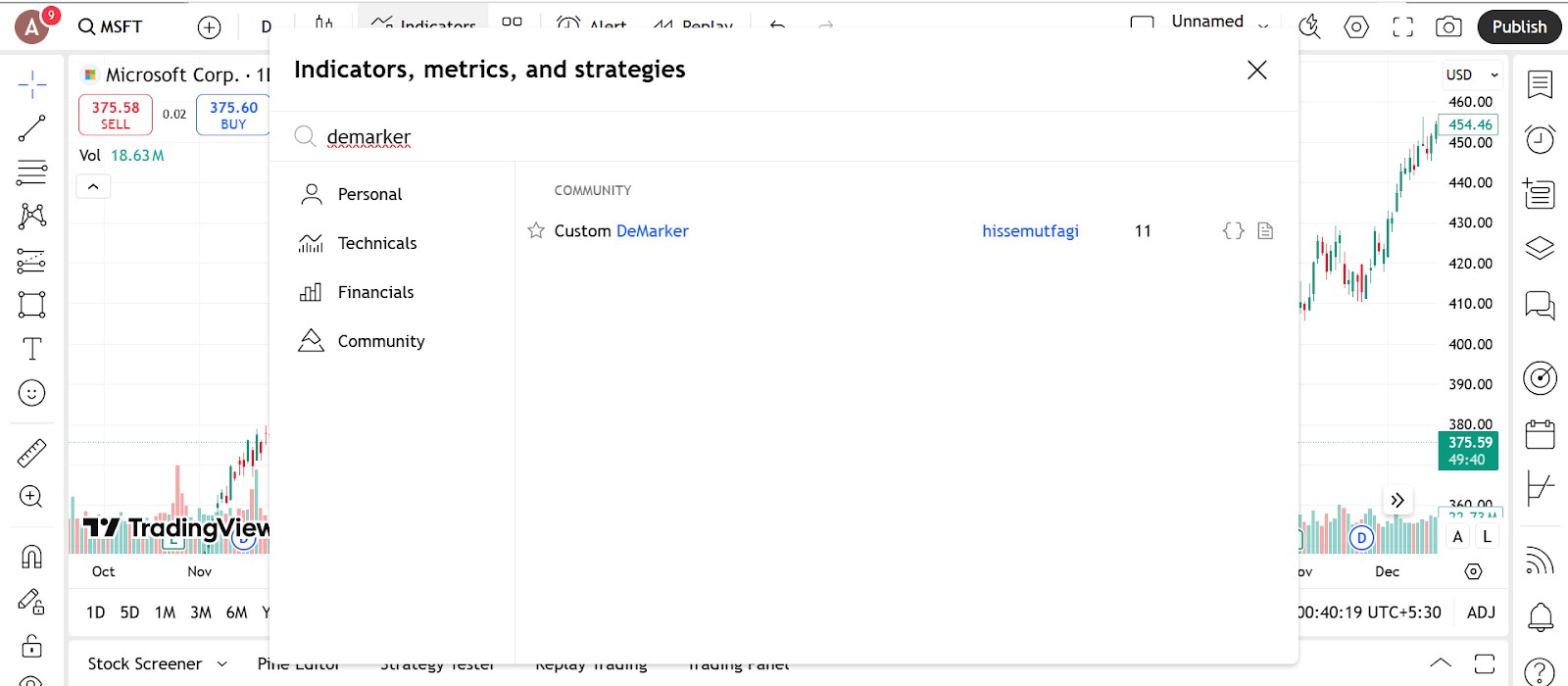Open price scale settings gear

(1473, 571)
